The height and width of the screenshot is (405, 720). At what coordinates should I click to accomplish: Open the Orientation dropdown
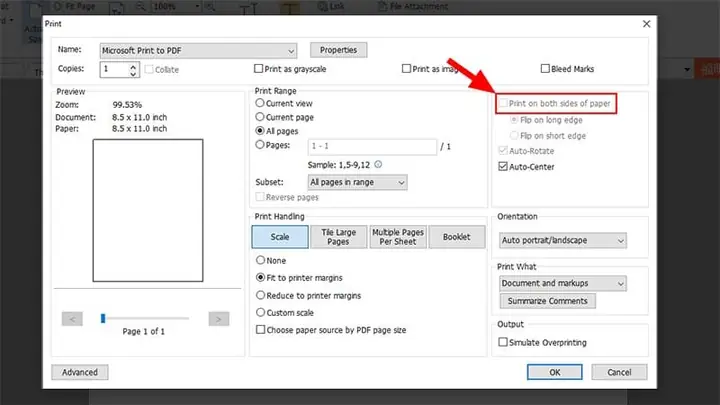click(x=562, y=241)
